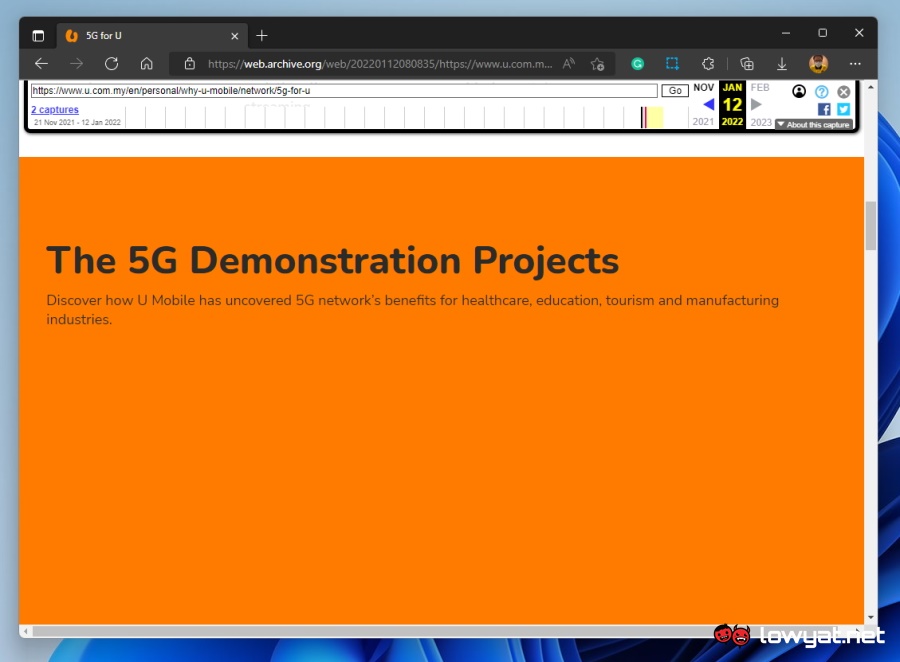Image resolution: width=900 pixels, height=662 pixels.
Task: Open the Grammarly extension icon
Action: (637, 63)
